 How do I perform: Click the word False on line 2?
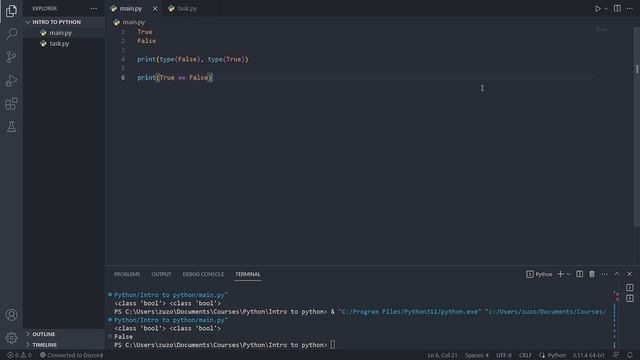[147, 41]
